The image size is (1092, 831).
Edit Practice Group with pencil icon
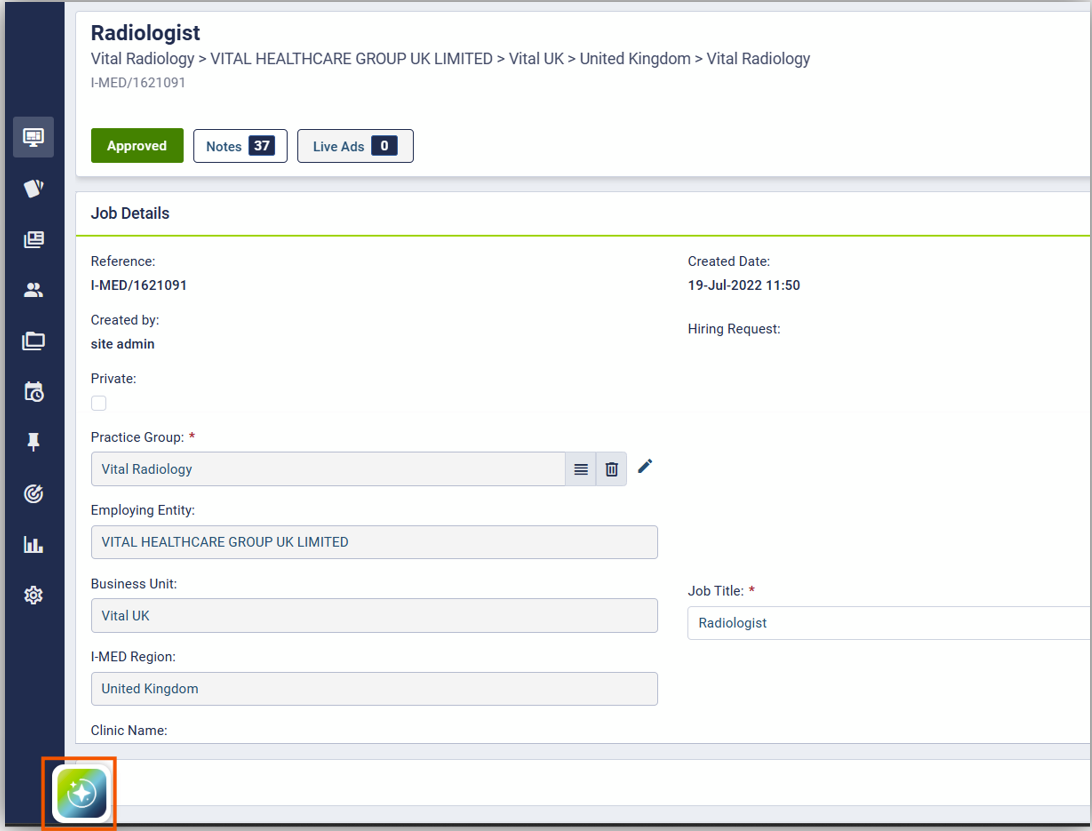point(645,466)
